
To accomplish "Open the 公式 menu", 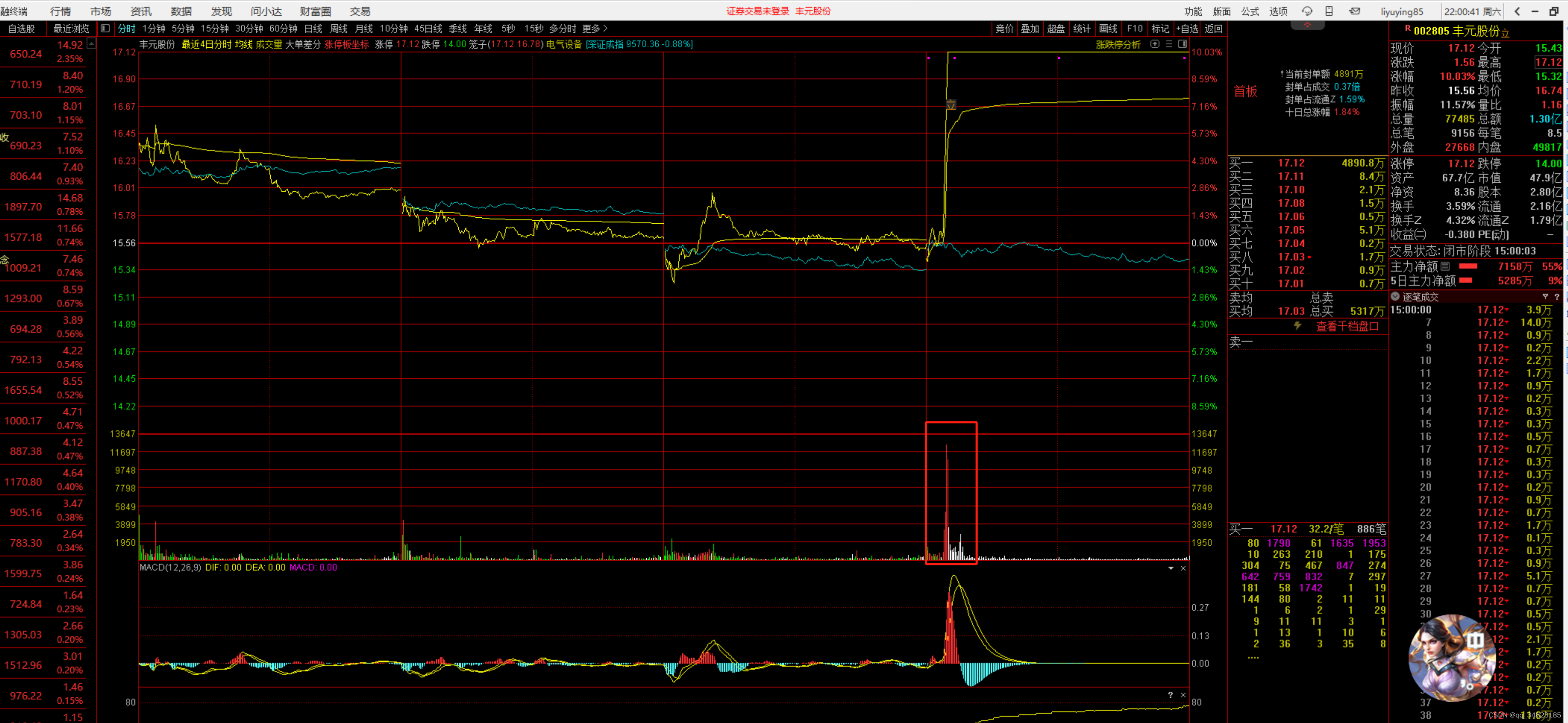I will pyautogui.click(x=1250, y=11).
